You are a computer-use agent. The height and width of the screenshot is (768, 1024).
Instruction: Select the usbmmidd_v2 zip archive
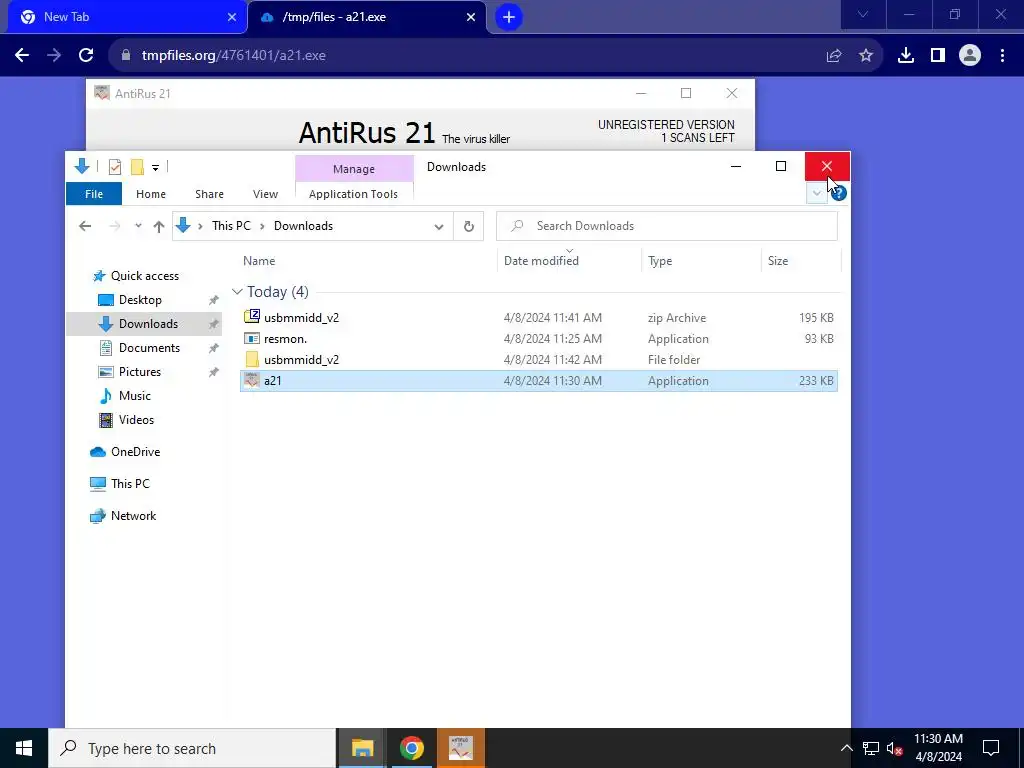(x=539, y=318)
